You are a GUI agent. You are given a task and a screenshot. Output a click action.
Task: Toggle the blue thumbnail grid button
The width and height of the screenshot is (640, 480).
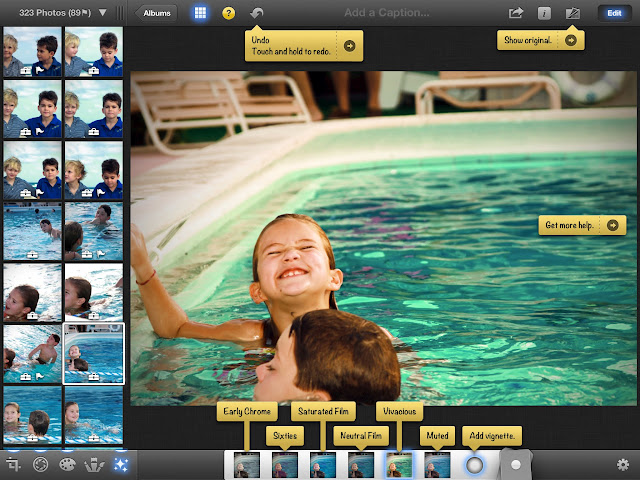(200, 14)
